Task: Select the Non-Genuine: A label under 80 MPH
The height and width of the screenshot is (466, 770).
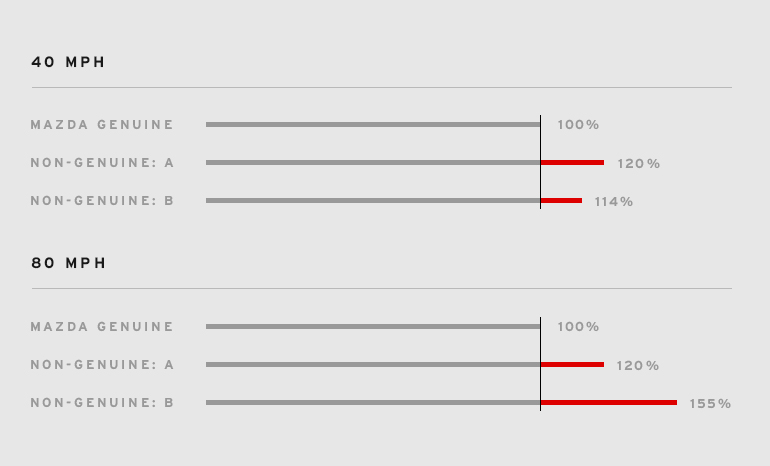Action: tap(102, 365)
